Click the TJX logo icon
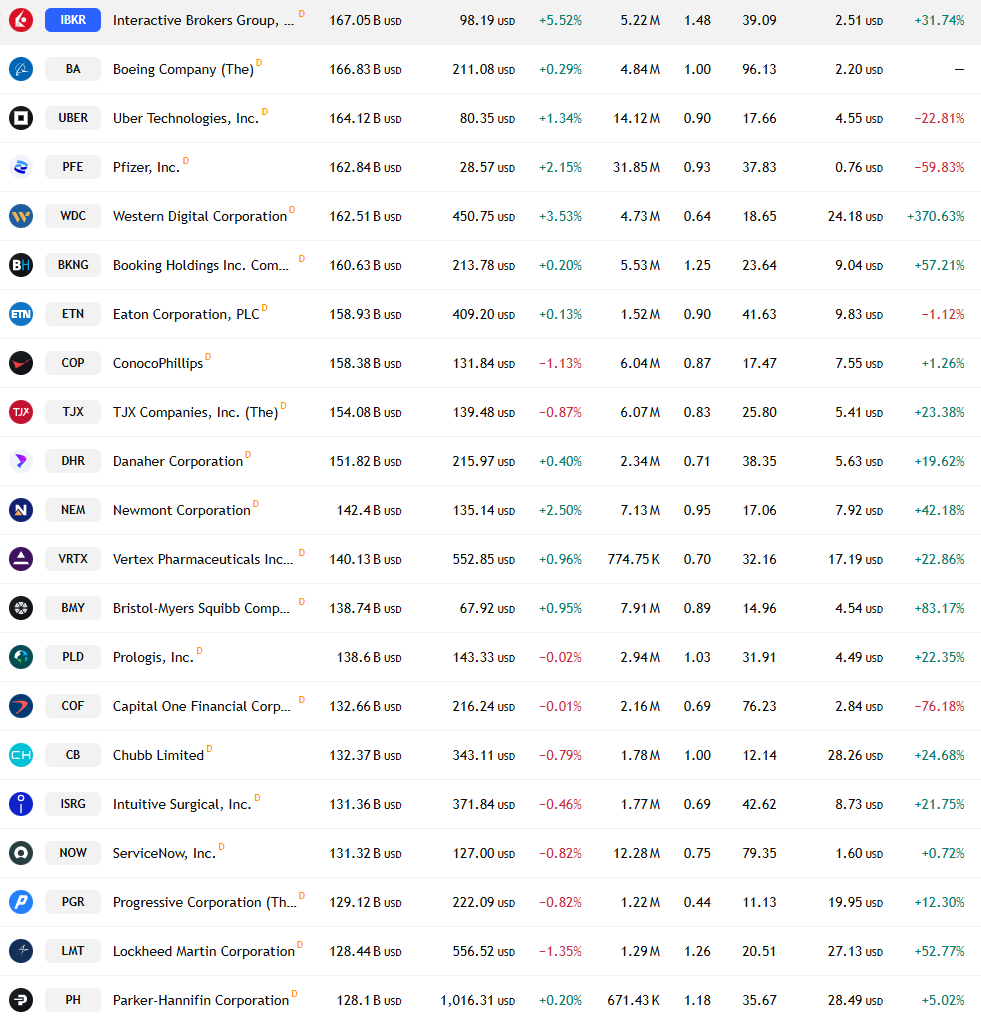Viewport: 981px width, 1023px height. point(21,412)
